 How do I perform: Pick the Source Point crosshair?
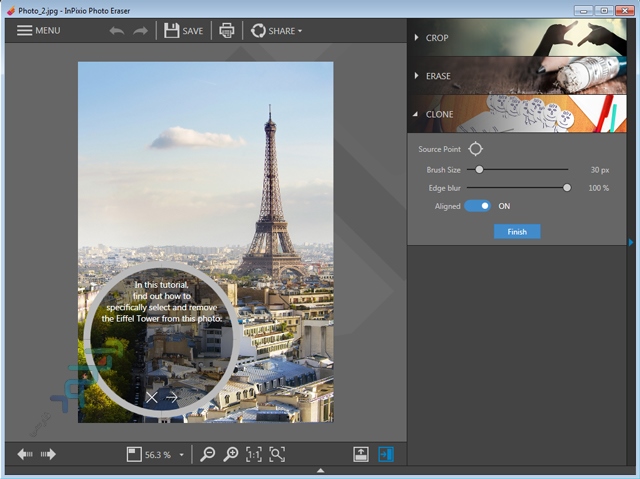pyautogui.click(x=476, y=149)
